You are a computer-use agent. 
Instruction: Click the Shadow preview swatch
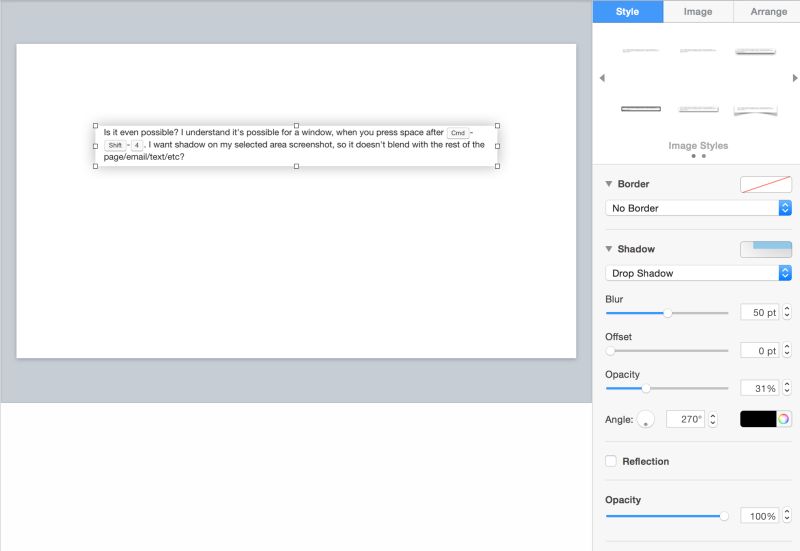tap(766, 249)
